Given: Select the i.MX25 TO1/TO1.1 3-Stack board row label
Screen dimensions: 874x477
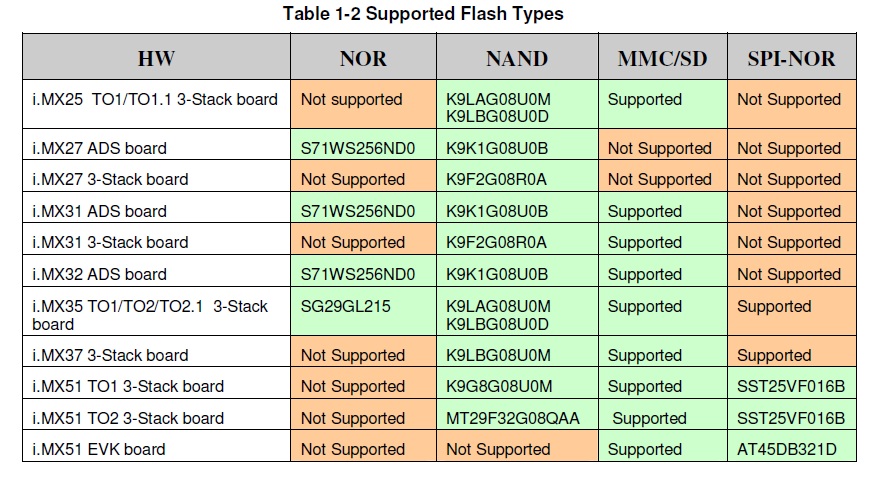Looking at the screenshot, I should 154,100.
